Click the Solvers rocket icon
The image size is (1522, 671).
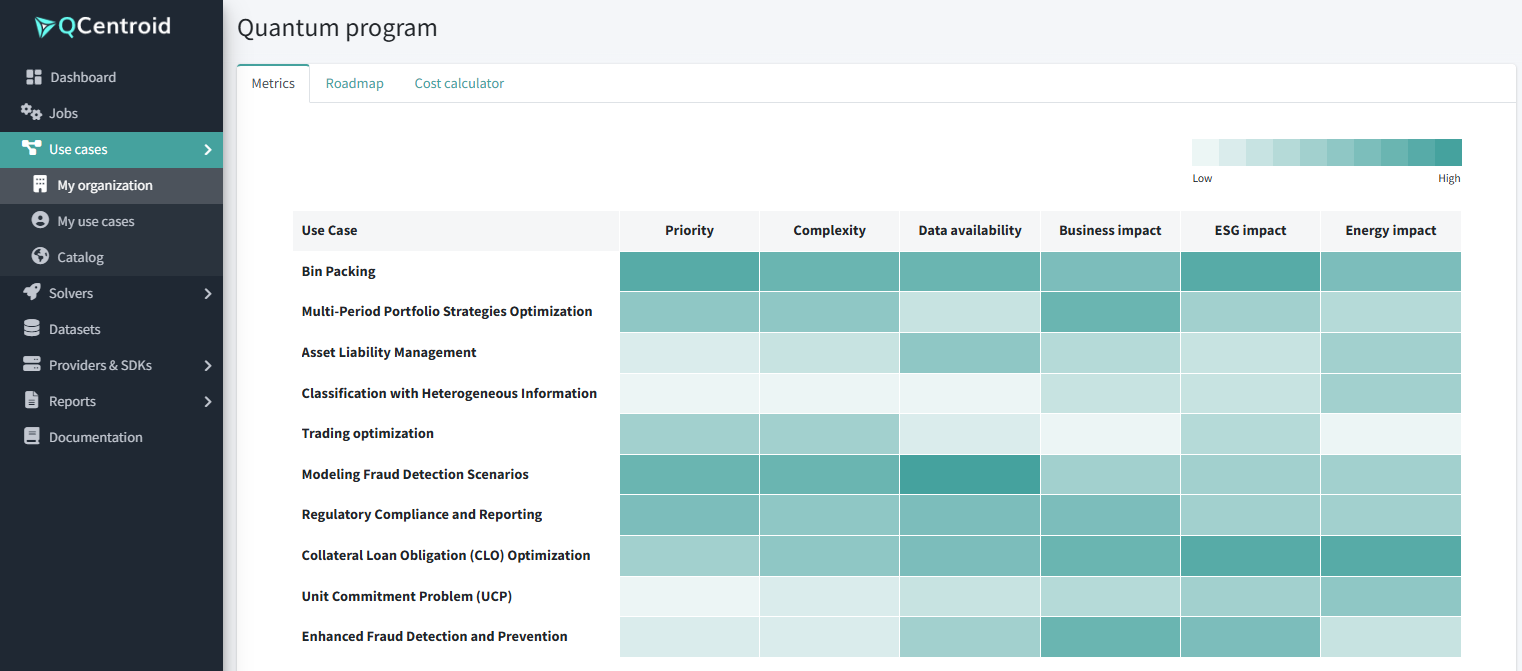pos(31,293)
